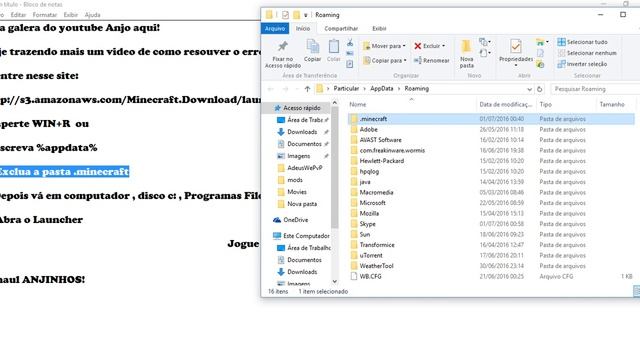Screen dimensions: 640x360
Task: Open quick access toolbar customize arrow
Action: tap(306, 15)
